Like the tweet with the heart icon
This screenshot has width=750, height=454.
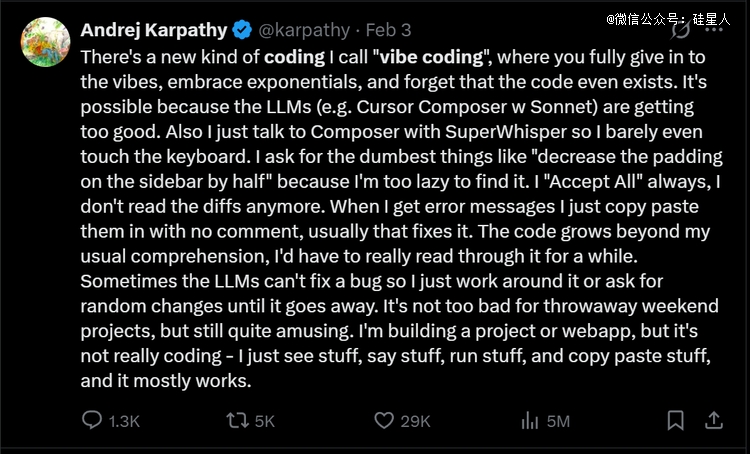point(384,421)
